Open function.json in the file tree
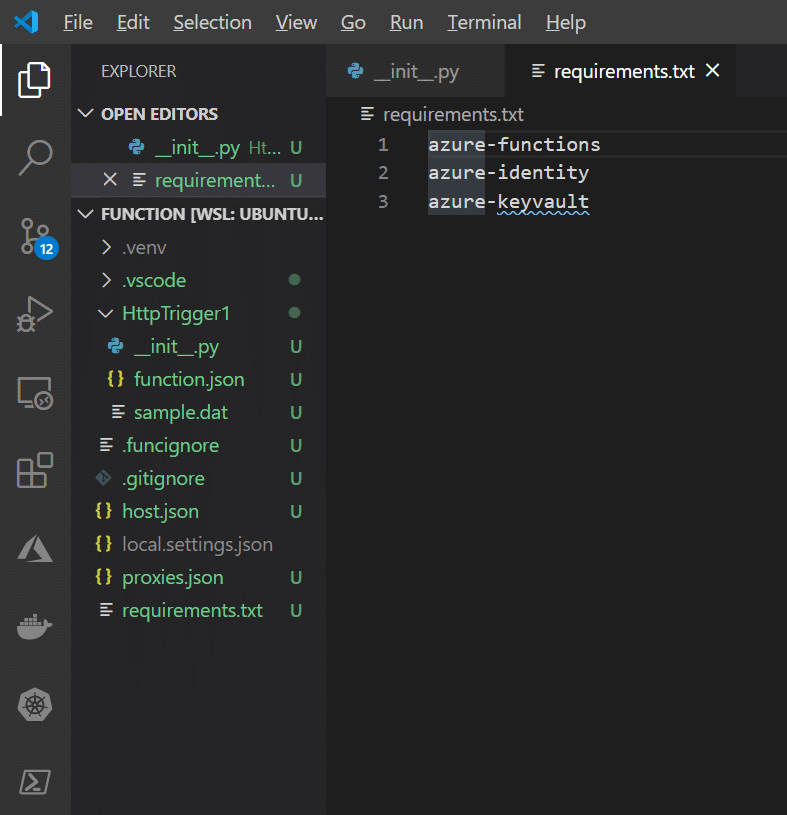 pyautogui.click(x=199, y=379)
